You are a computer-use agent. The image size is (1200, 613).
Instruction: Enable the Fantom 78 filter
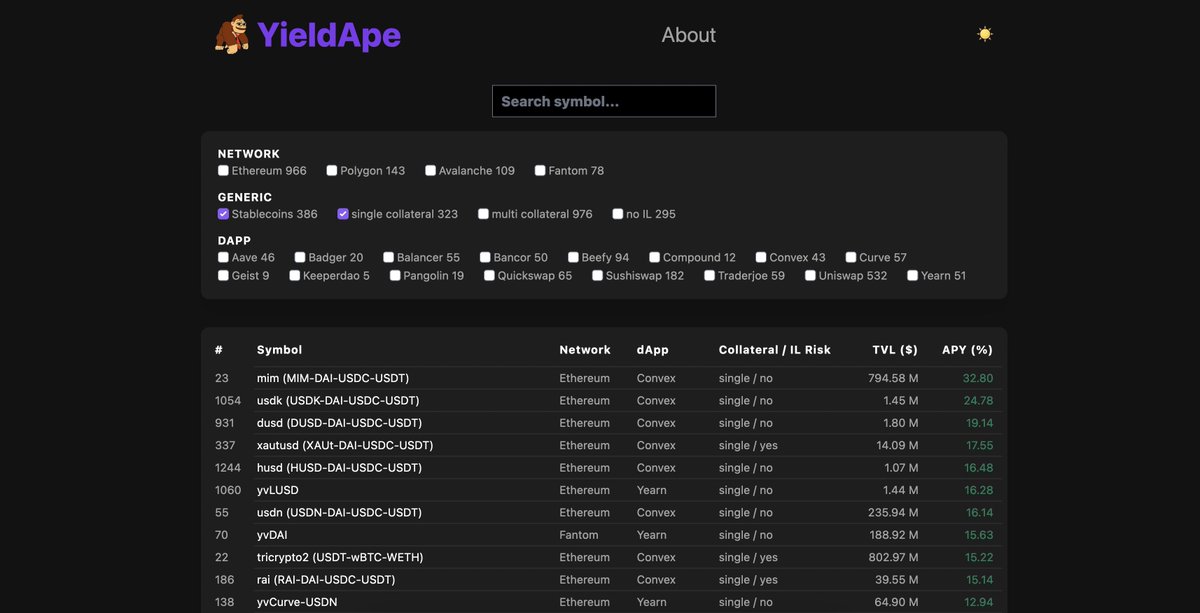pyautogui.click(x=540, y=171)
